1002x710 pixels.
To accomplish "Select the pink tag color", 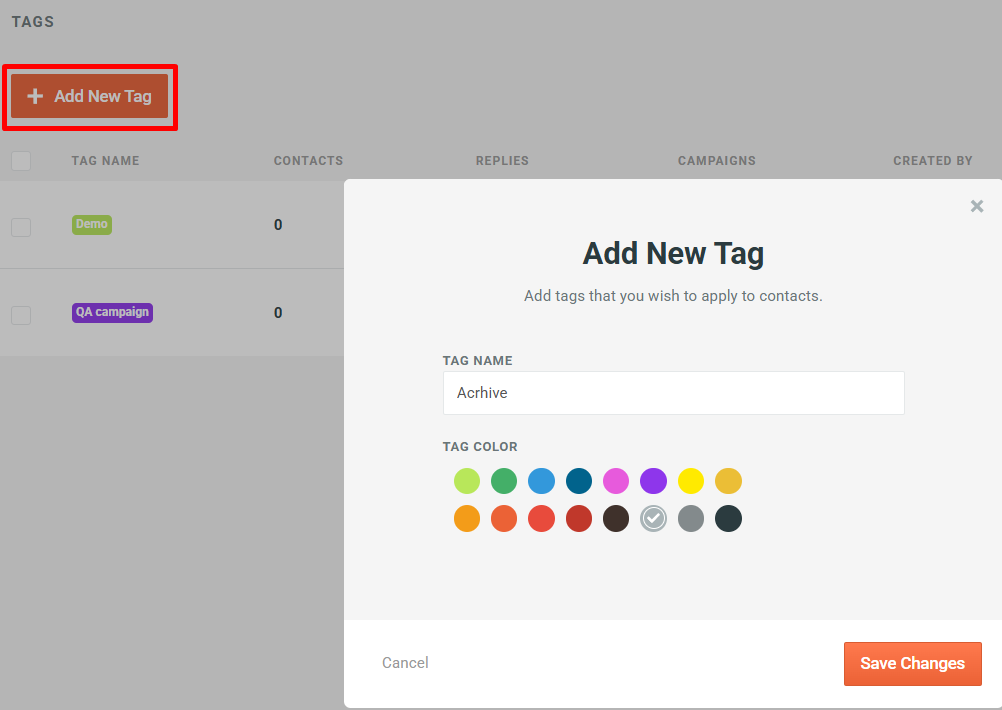I will 616,480.
